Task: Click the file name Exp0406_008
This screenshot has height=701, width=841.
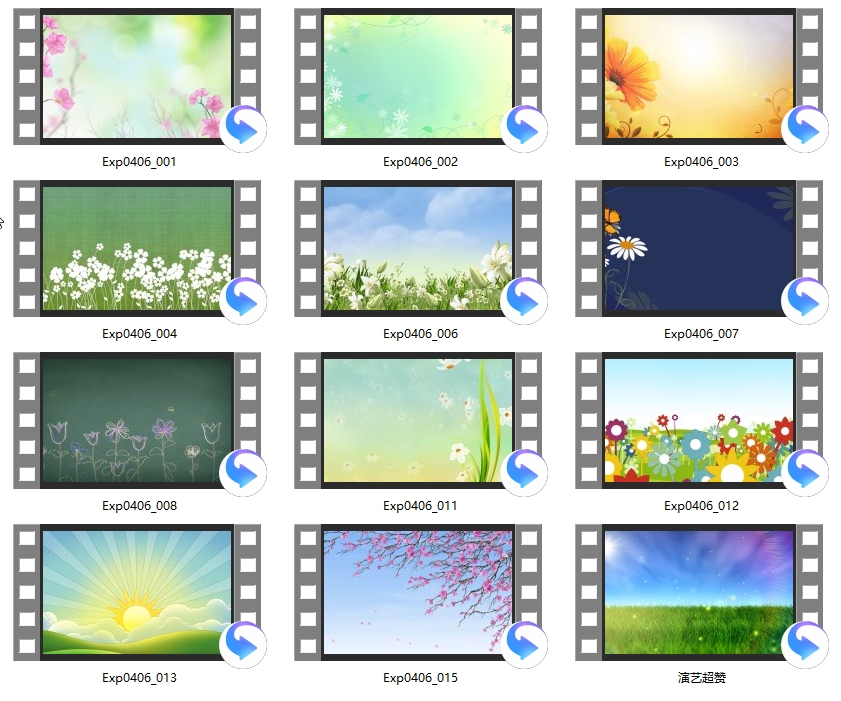Action: pyautogui.click(x=139, y=506)
